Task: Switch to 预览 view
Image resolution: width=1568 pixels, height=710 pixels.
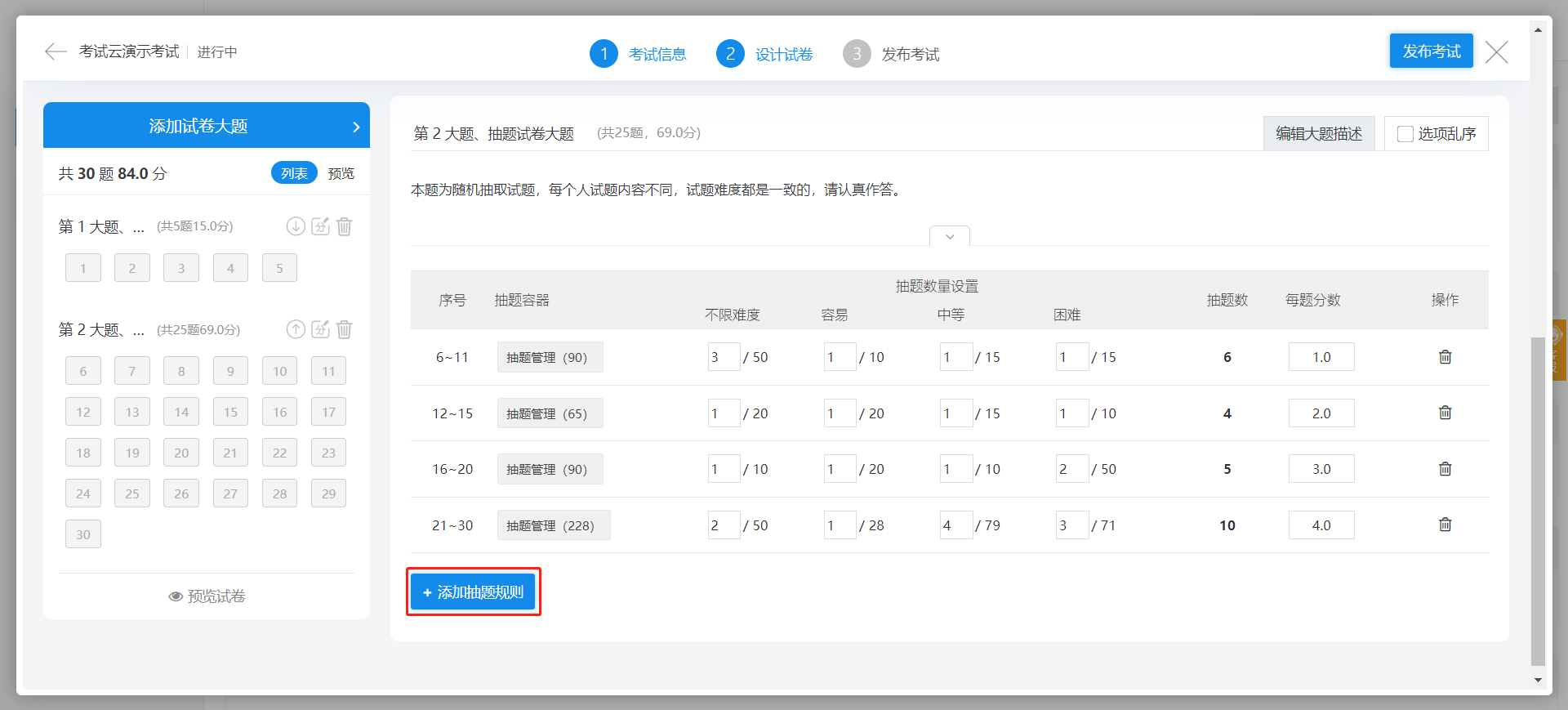Action: [x=341, y=173]
